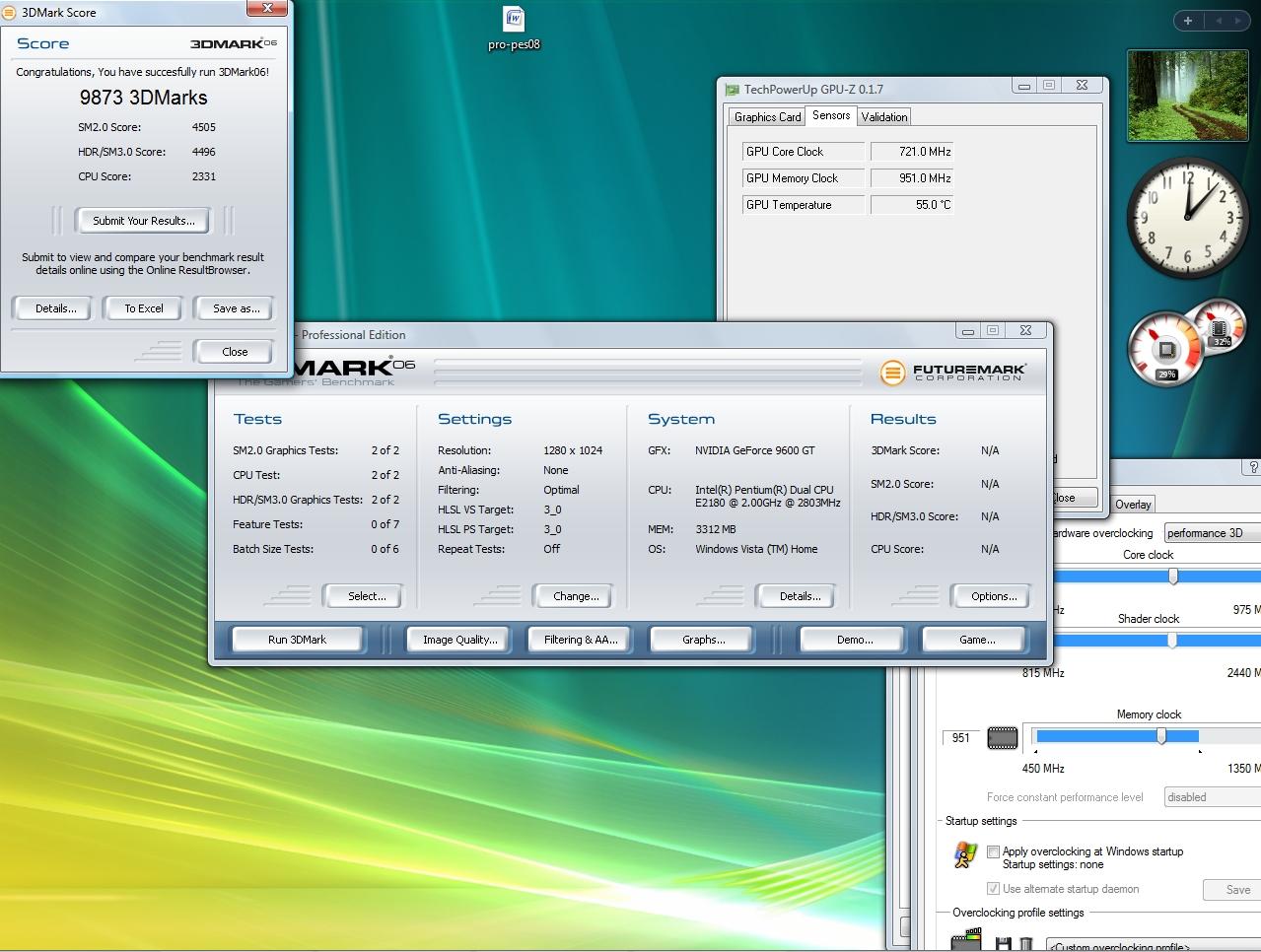Click the 9873 3DMarks score text
1261x952 pixels.
(143, 98)
